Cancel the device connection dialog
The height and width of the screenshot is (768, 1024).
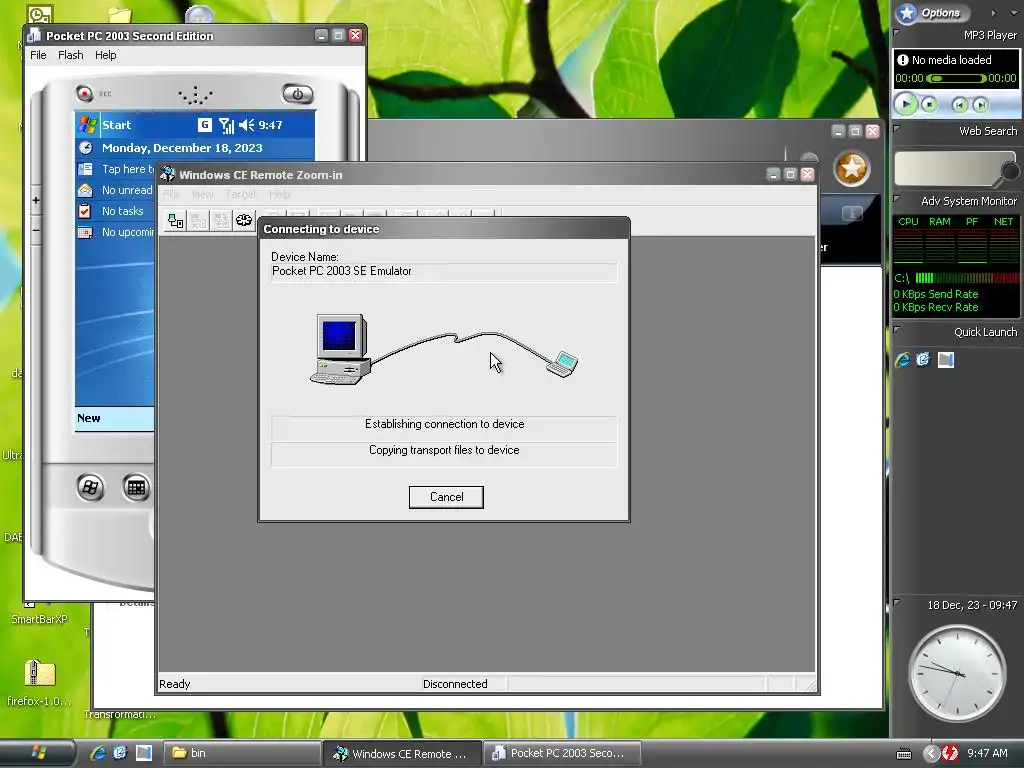tap(446, 497)
